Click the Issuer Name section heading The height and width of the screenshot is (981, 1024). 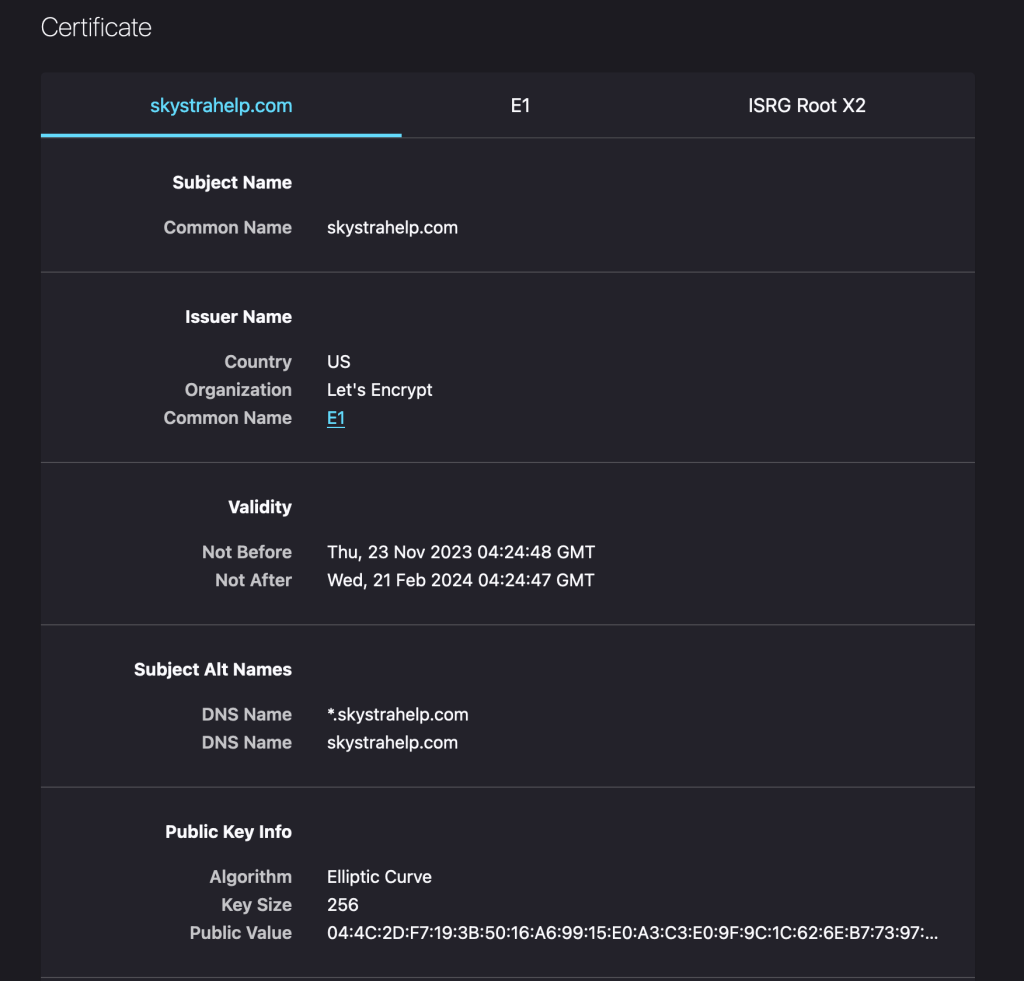pyautogui.click(x=238, y=317)
